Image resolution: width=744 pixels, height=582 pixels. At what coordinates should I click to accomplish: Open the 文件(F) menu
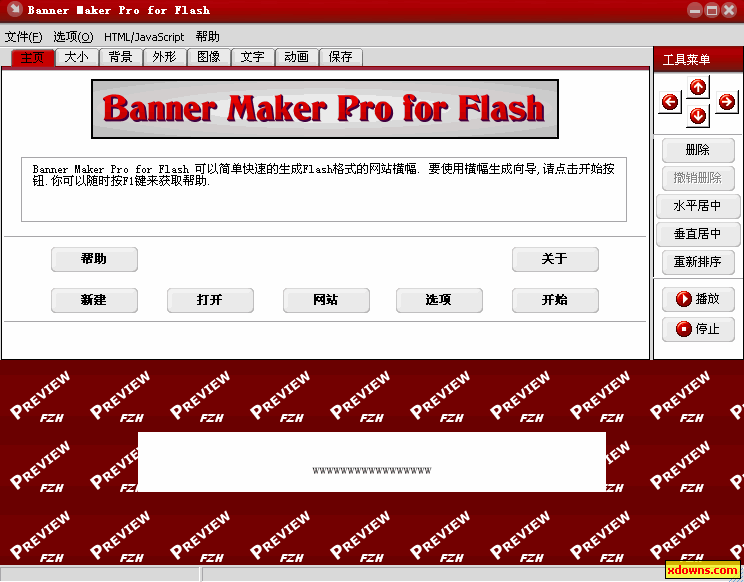(x=23, y=37)
